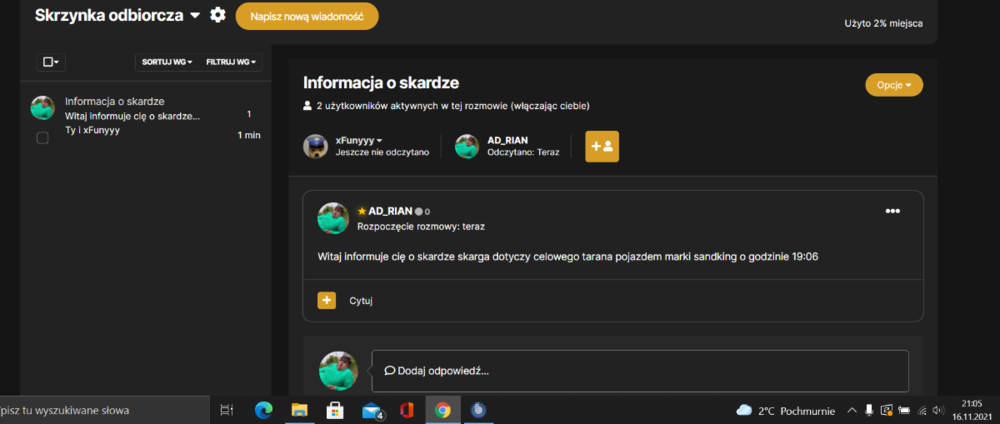Open the Mail app in the taskbar
Viewport: 1000px width, 424px height.
372,410
